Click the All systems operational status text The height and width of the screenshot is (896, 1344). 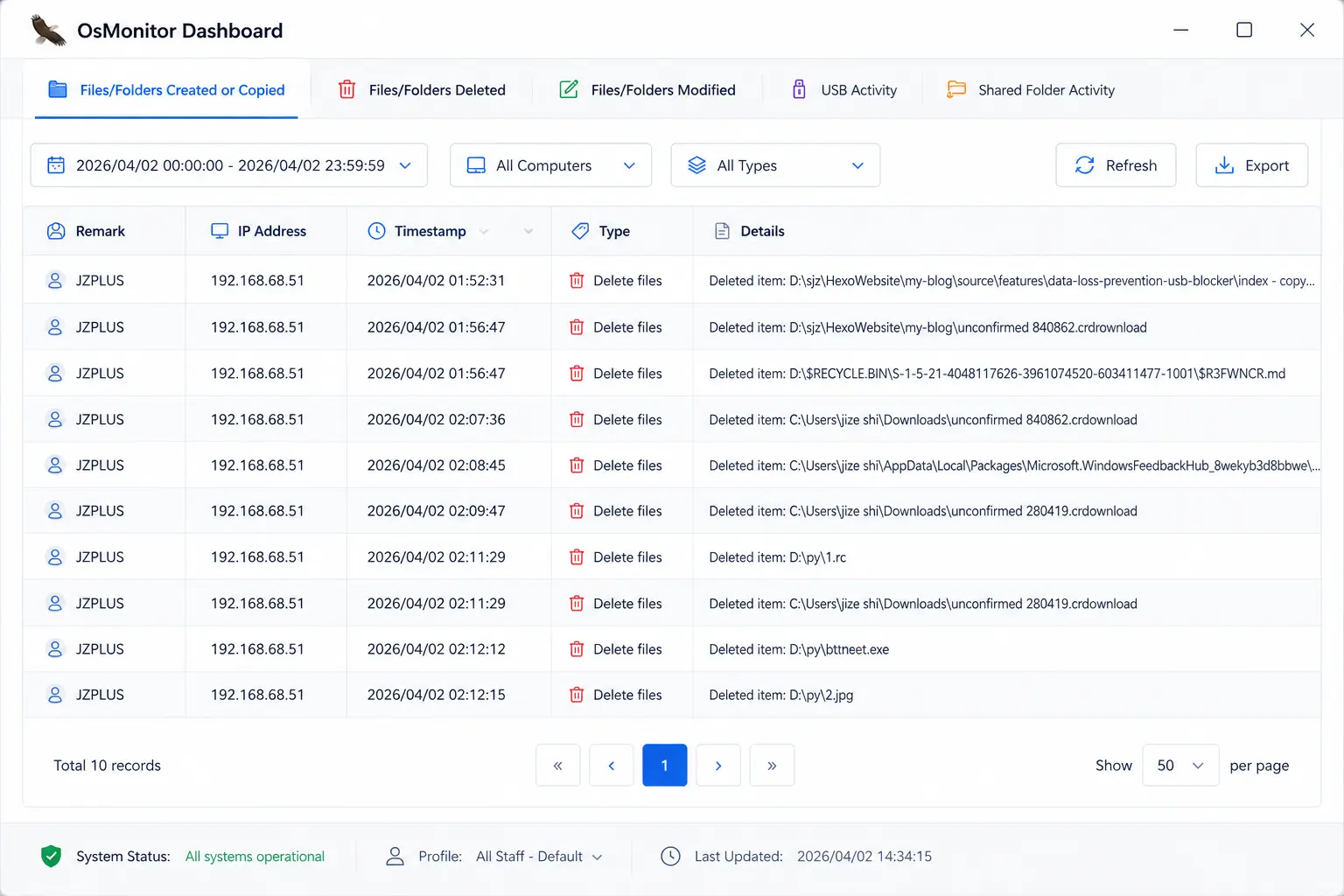point(255,857)
